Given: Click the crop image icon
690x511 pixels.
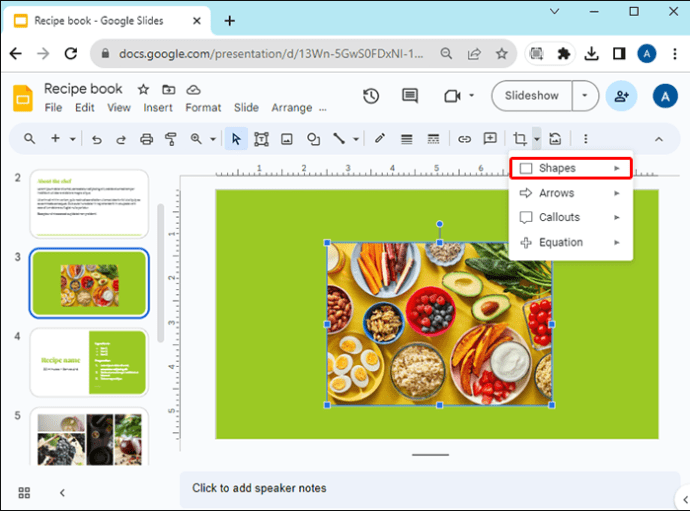Looking at the screenshot, I should (520, 139).
